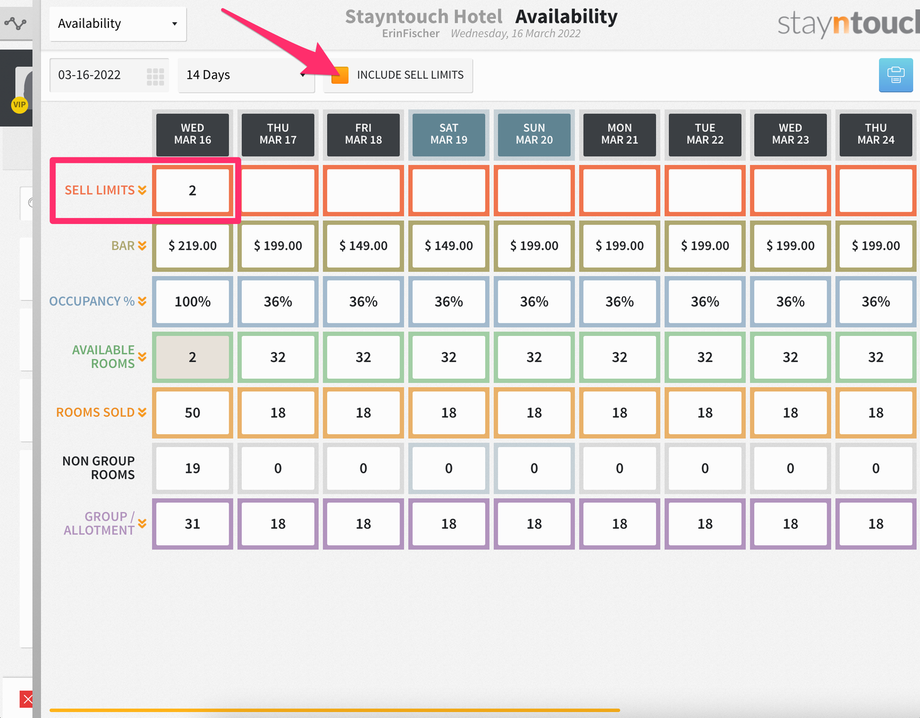Open the calendar grid date picker icon
The height and width of the screenshot is (718, 920).
click(x=155, y=76)
